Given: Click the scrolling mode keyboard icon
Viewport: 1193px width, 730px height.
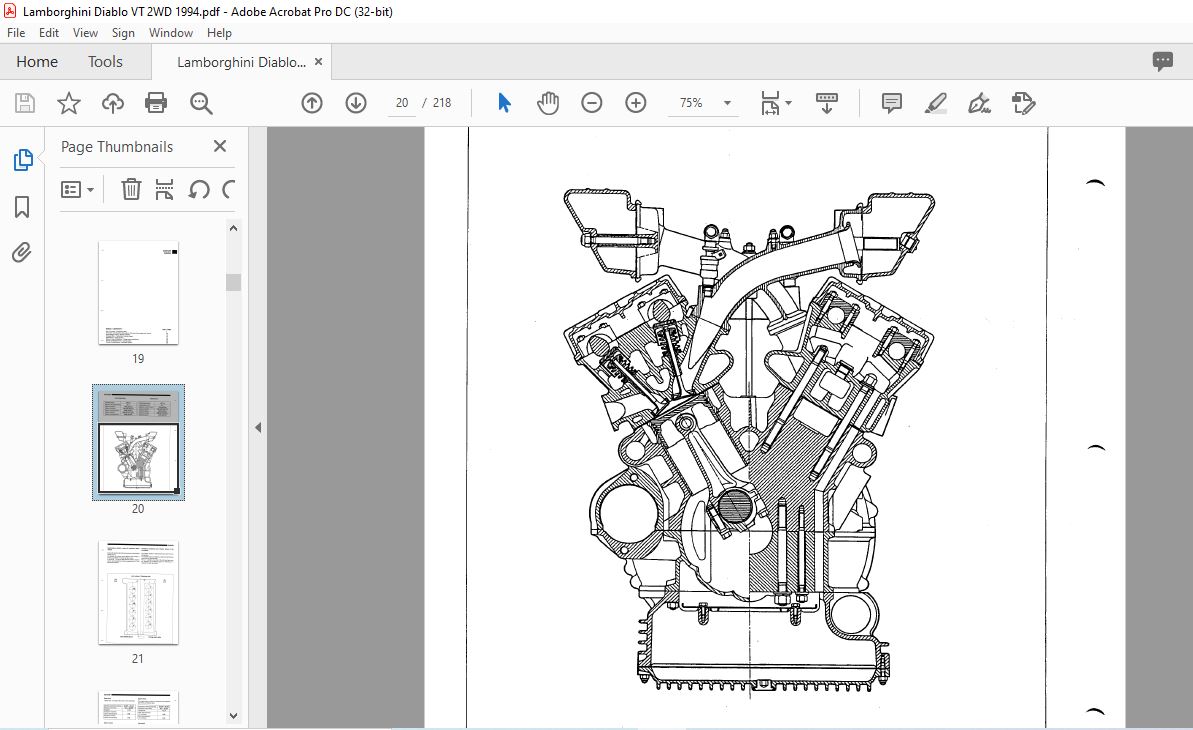Looking at the screenshot, I should [826, 103].
